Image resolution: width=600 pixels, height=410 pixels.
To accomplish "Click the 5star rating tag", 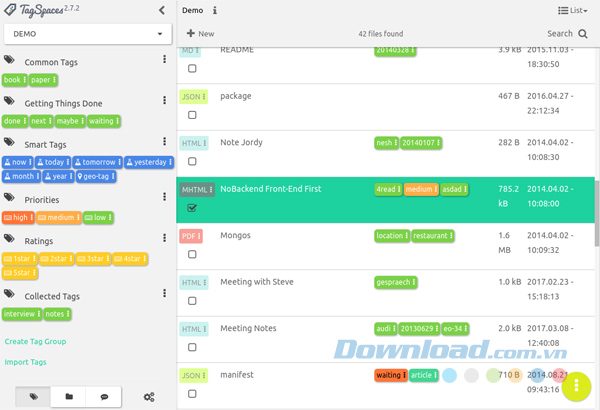I will [20, 273].
